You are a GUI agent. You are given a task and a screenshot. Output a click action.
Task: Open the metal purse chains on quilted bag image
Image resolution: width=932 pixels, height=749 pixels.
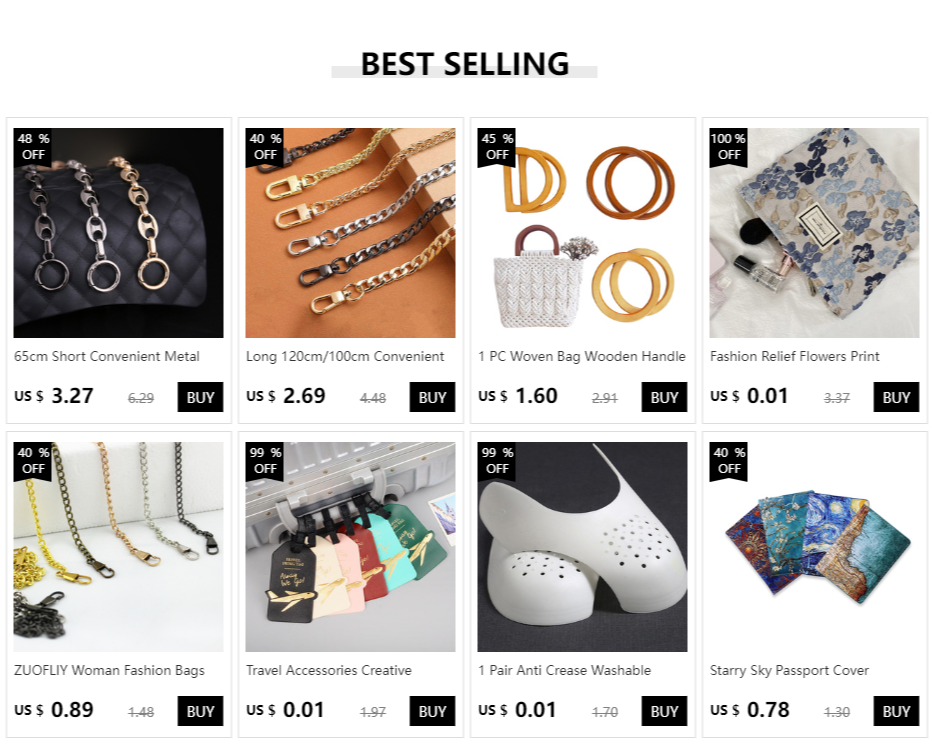[118, 233]
